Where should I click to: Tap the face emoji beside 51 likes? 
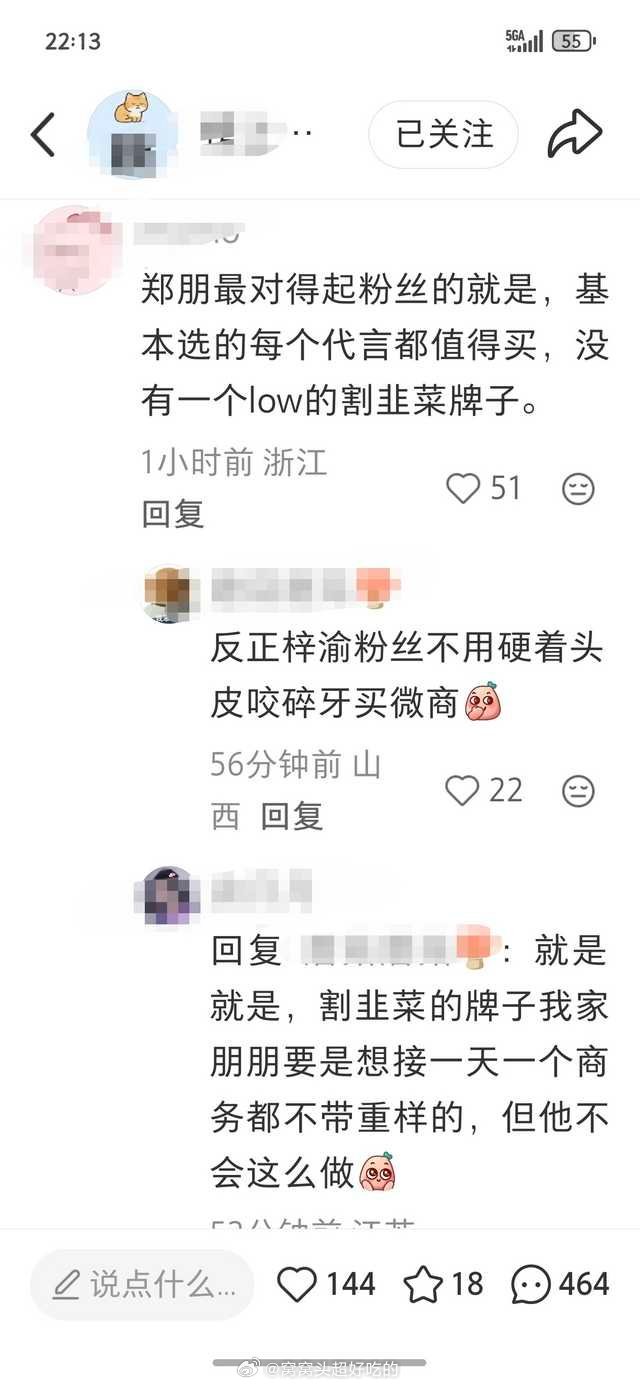(x=578, y=489)
